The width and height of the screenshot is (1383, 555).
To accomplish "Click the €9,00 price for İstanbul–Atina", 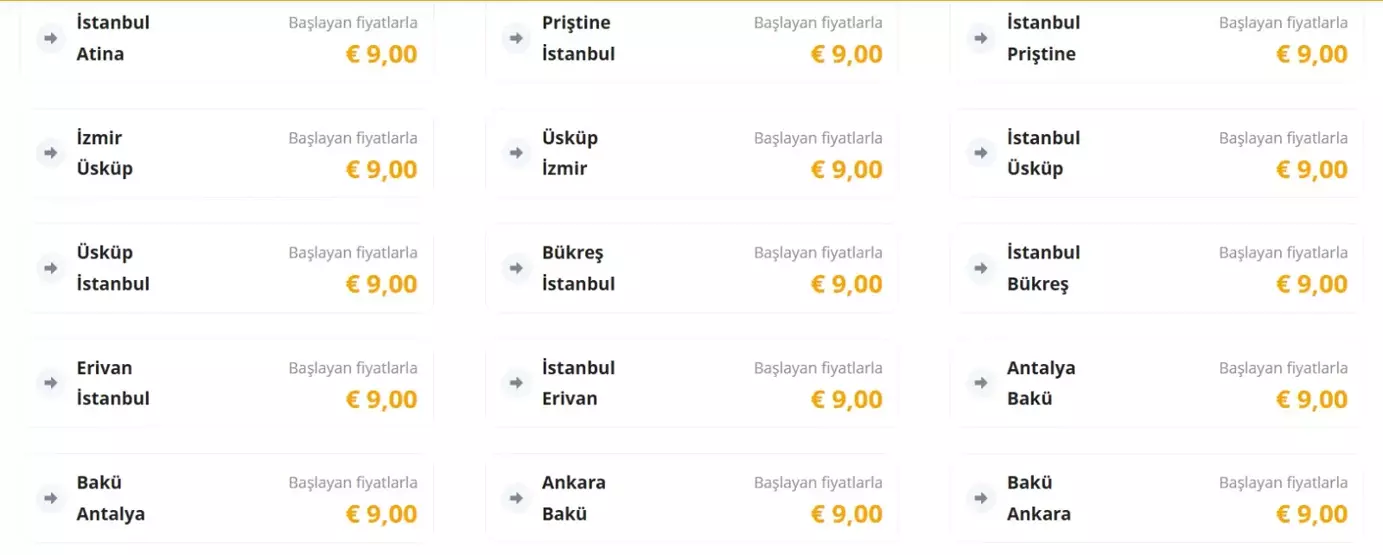I will click(381, 54).
